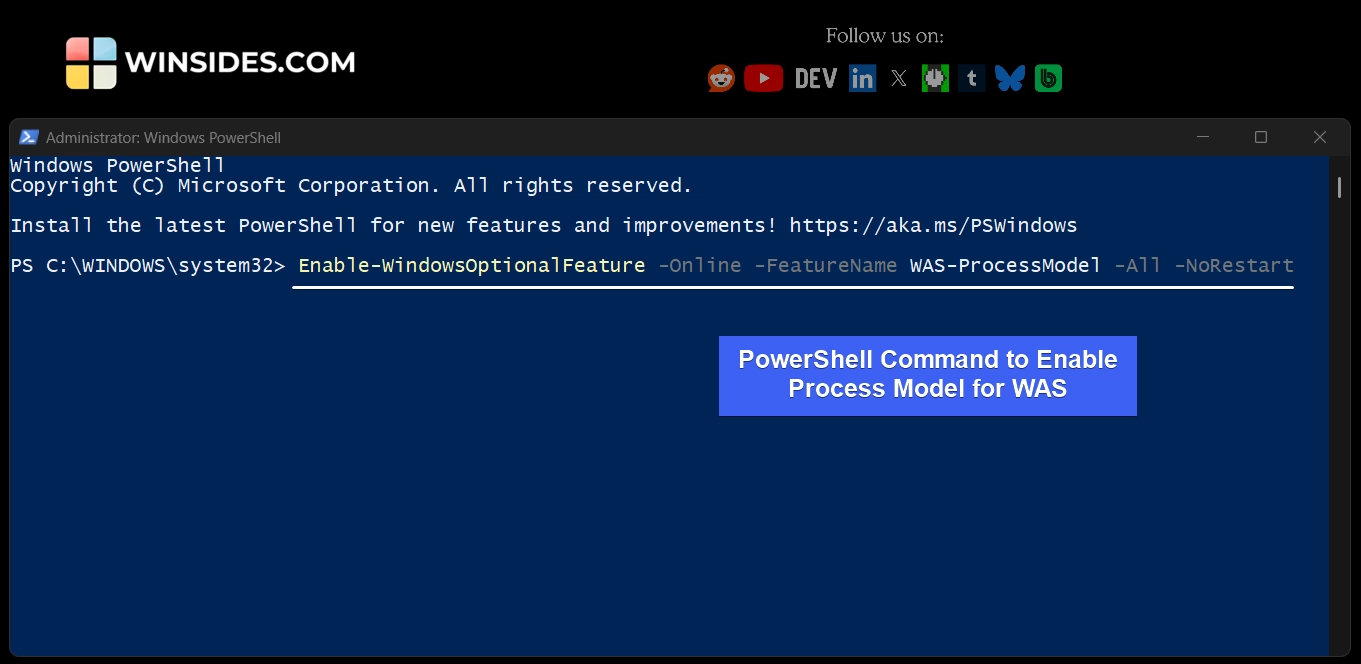
Task: Click the vertical scrollbar thumb
Action: point(1338,187)
